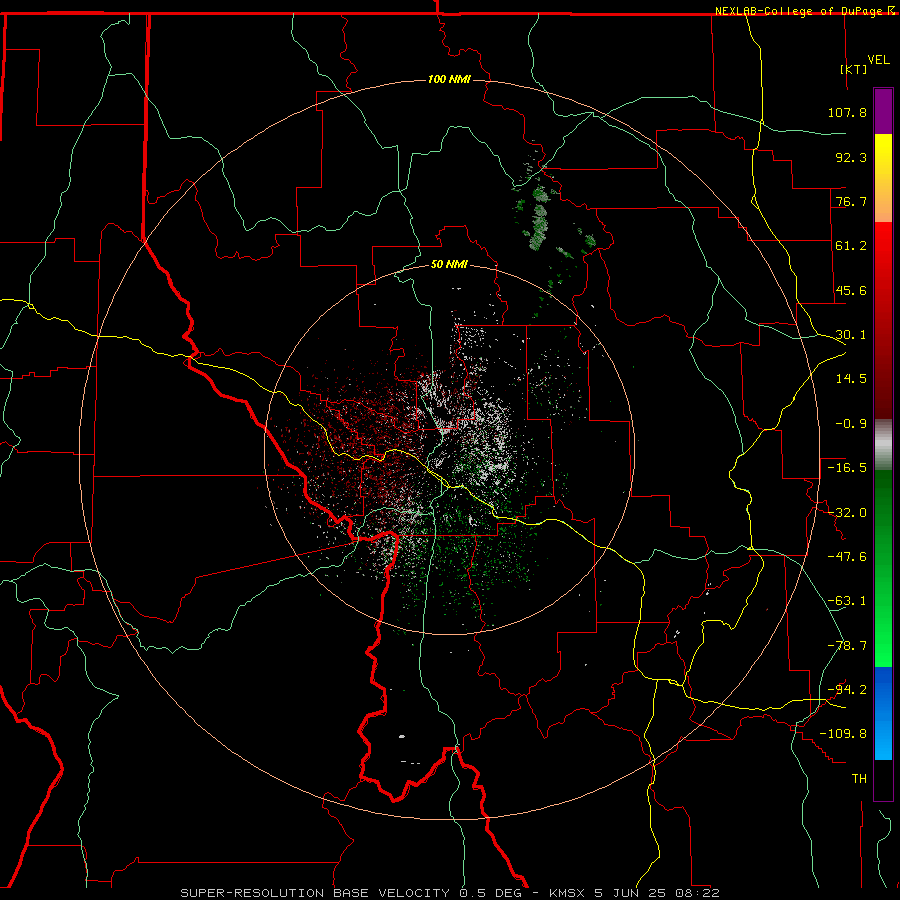Screen dimensions: 900x900
Task: Select the 14.5 legend value
Action: (851, 379)
